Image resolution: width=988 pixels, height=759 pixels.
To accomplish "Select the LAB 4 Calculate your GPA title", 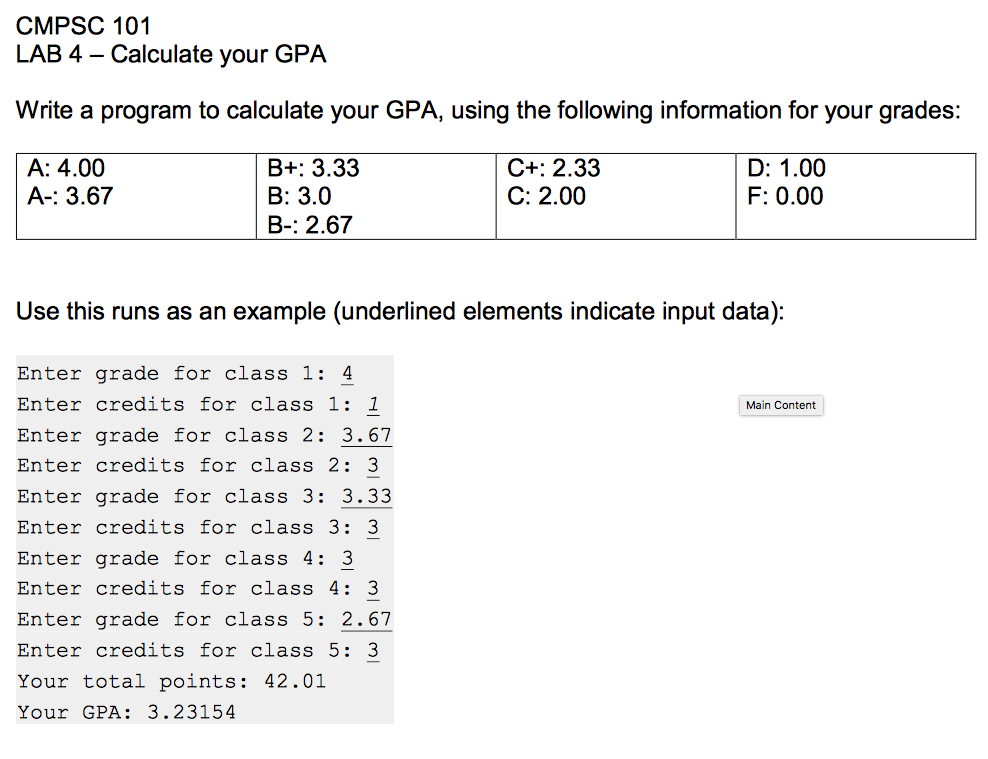I will coord(171,54).
